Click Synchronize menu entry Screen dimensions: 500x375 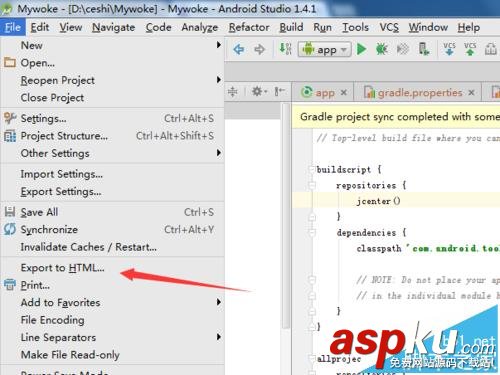click(x=112, y=230)
